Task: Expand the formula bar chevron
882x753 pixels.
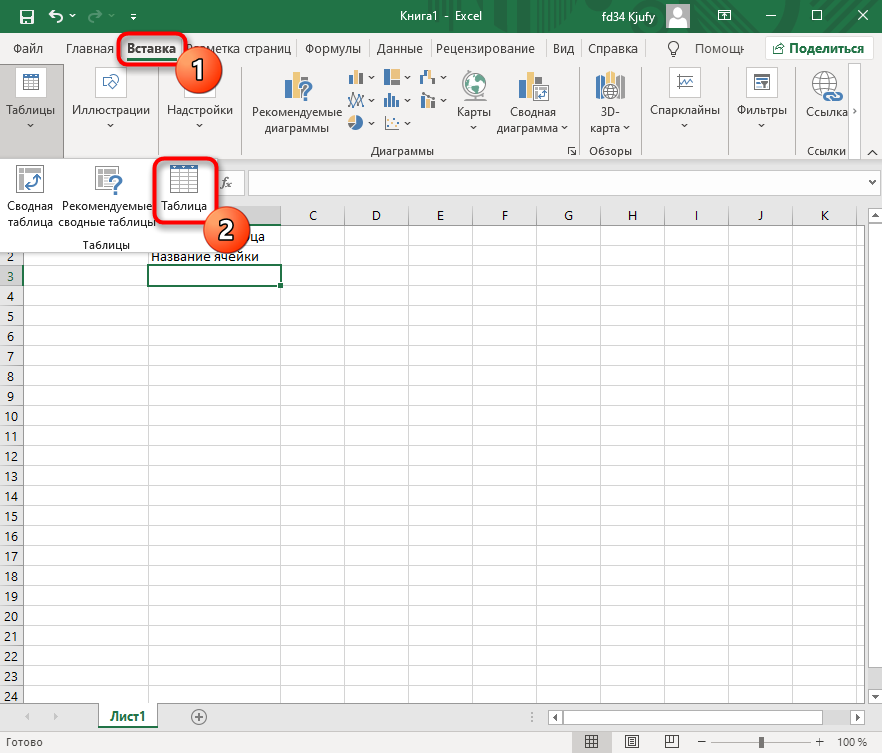Action: pos(872,183)
